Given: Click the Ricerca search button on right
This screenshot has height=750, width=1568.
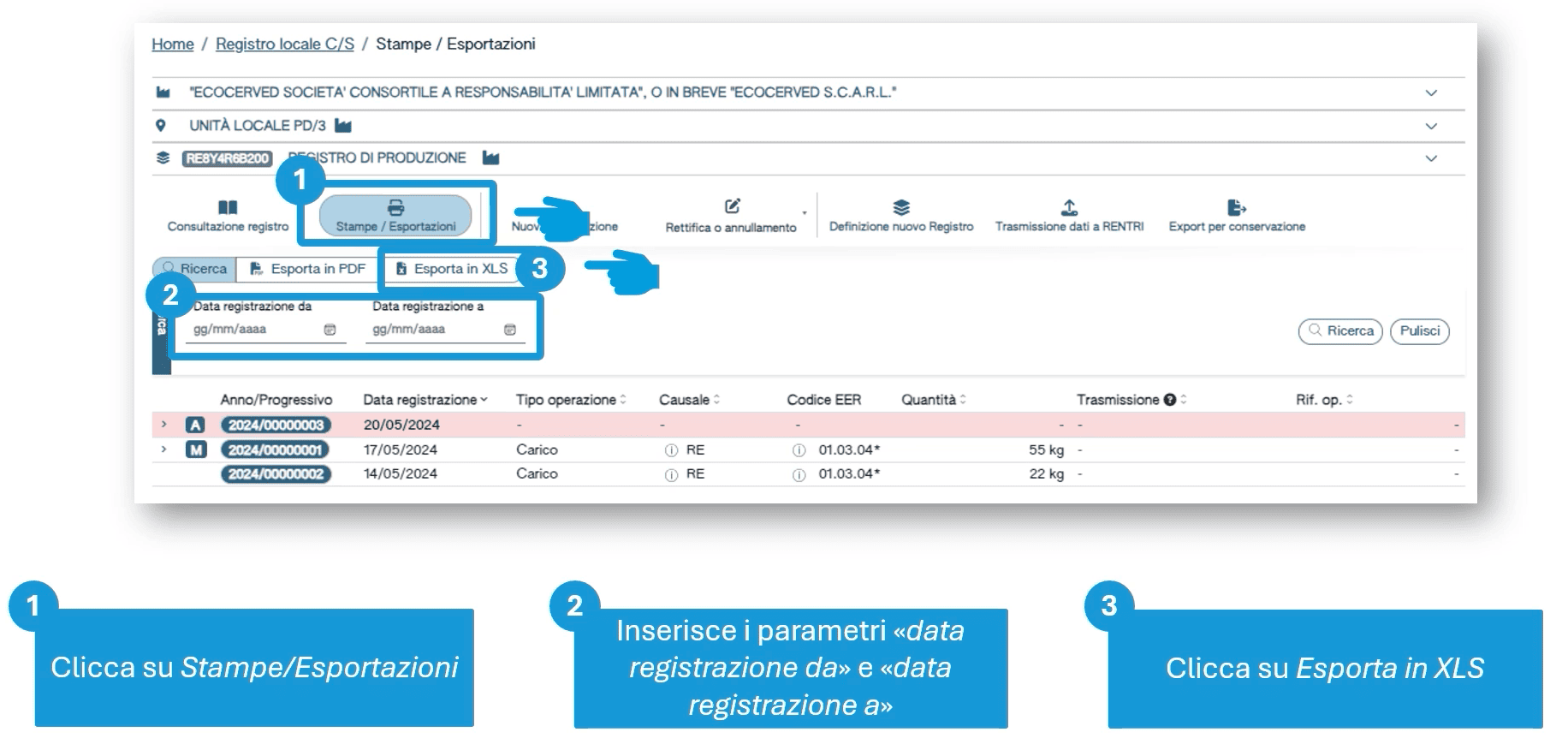Looking at the screenshot, I should [x=1339, y=331].
